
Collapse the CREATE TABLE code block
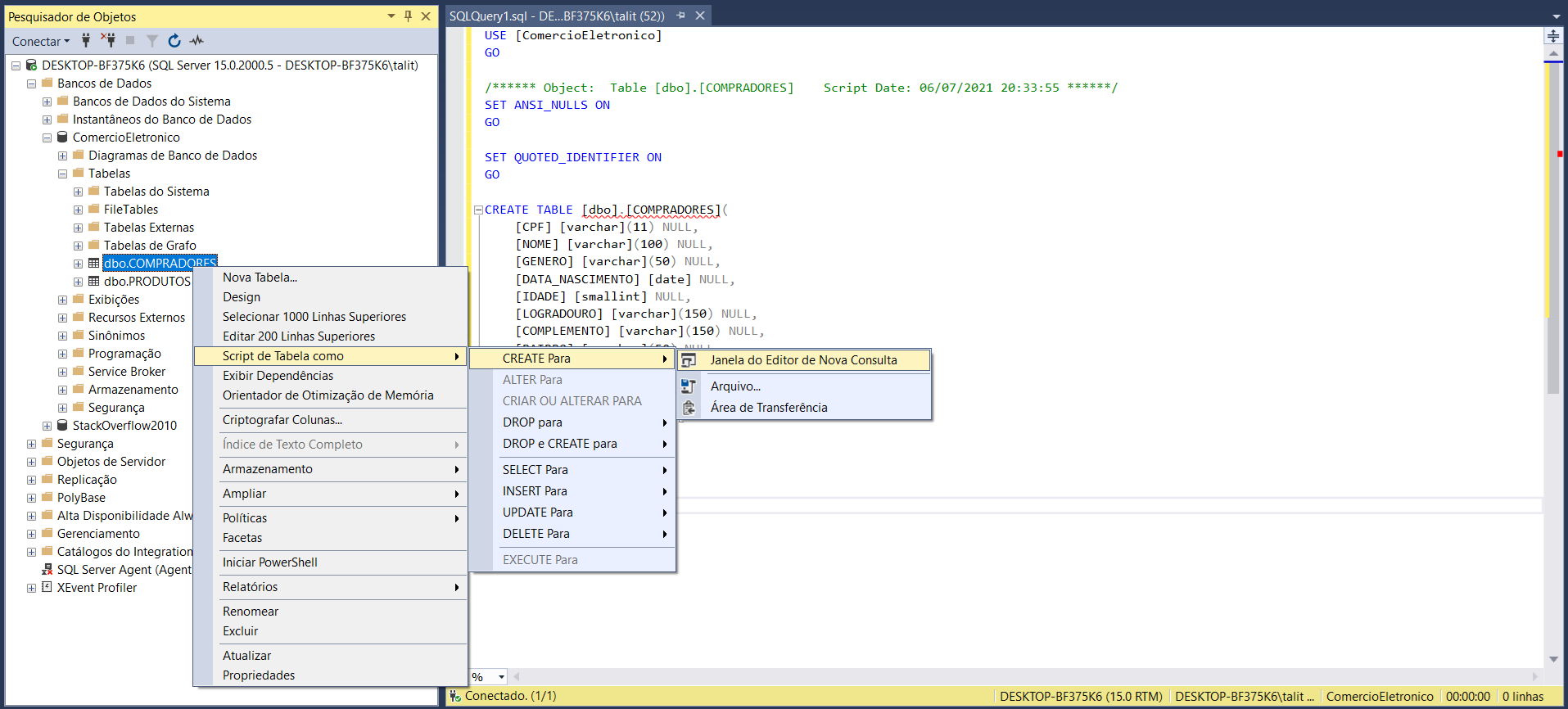pyautogui.click(x=478, y=210)
